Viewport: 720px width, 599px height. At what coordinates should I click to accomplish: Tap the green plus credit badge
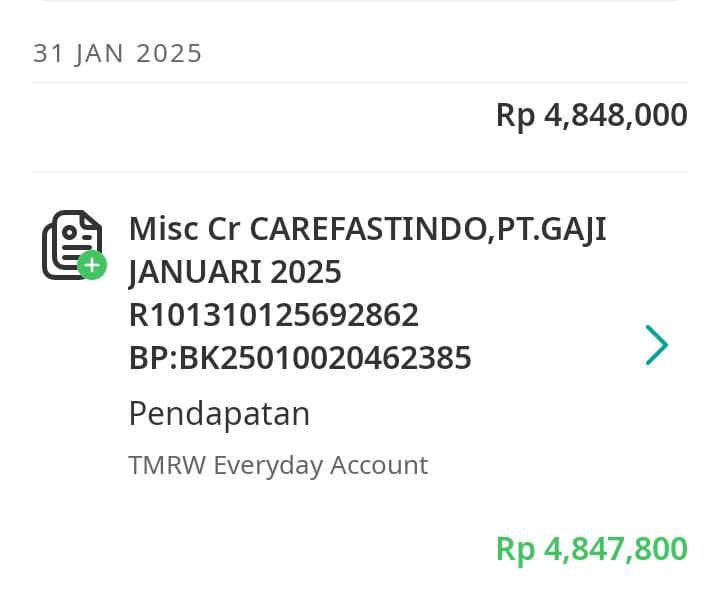coord(92,265)
